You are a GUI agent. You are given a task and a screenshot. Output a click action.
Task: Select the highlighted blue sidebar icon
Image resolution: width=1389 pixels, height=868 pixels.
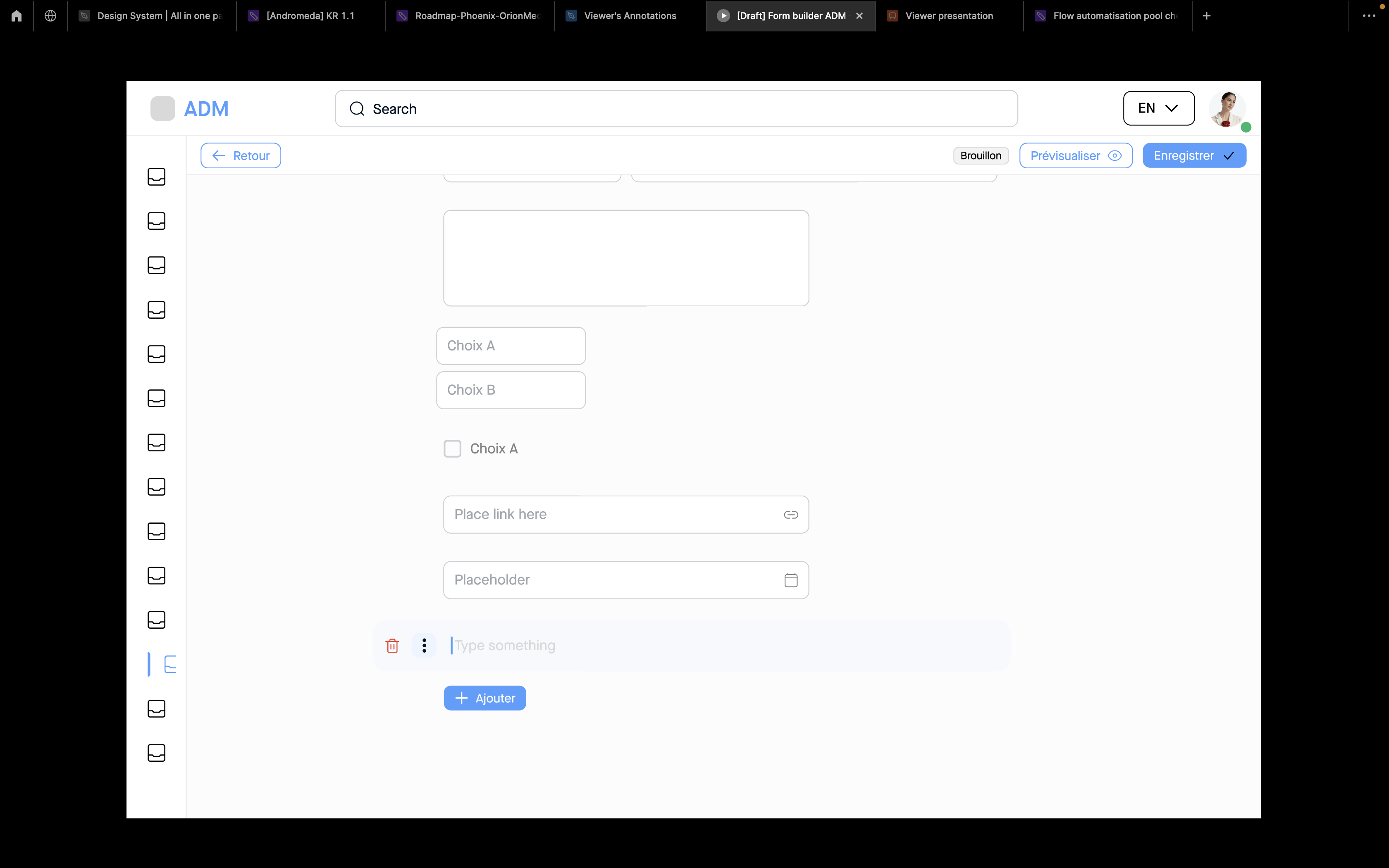click(169, 664)
